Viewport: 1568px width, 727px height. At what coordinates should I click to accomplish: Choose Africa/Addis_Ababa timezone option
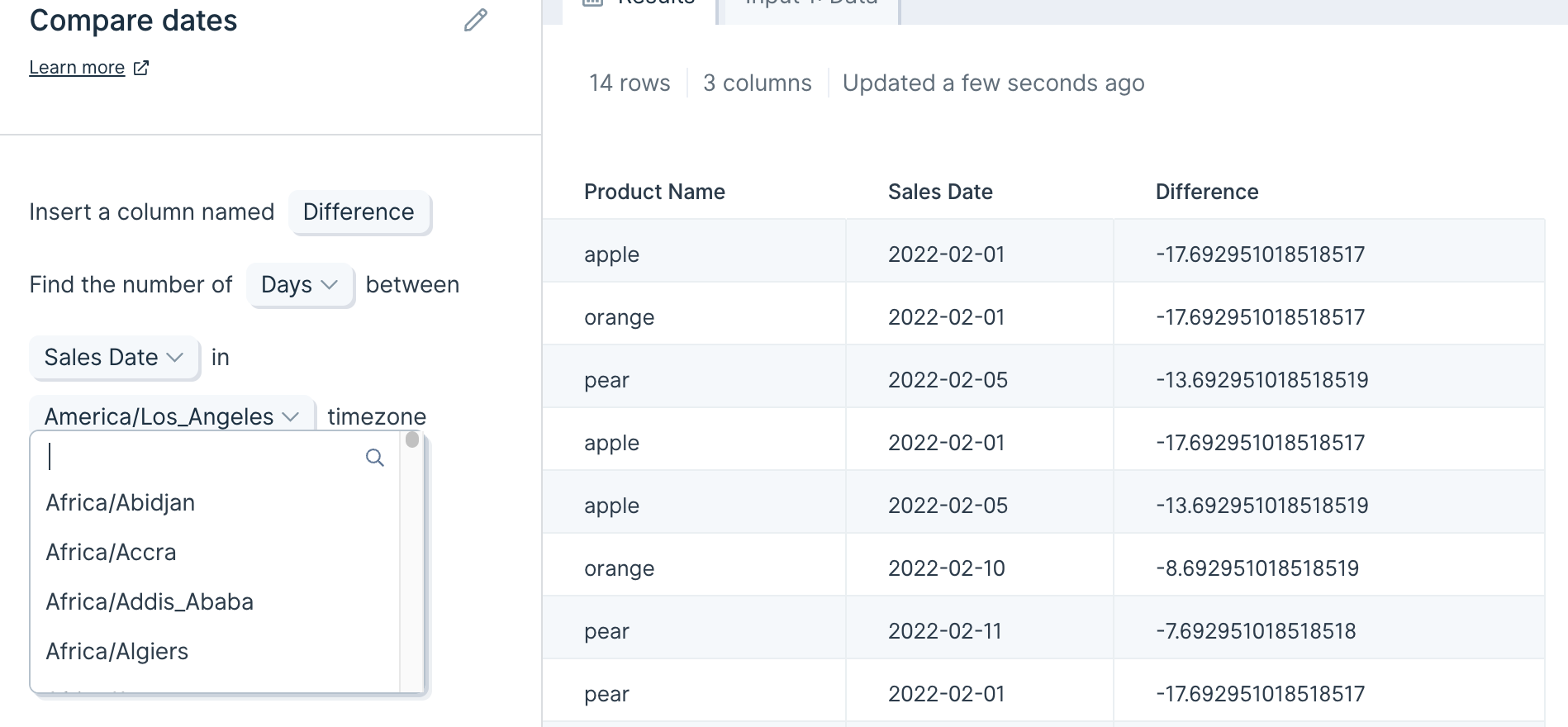pos(150,601)
